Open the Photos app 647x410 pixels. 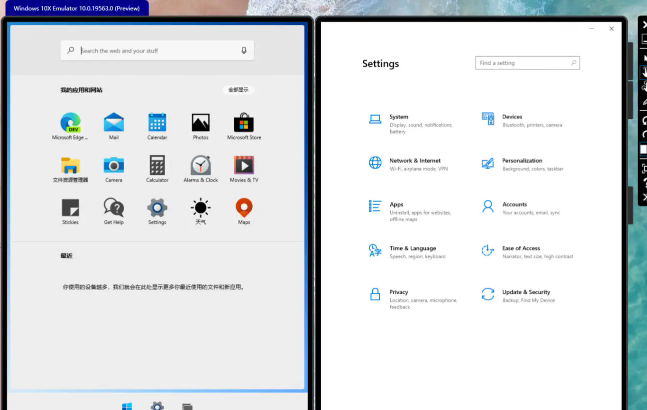(200, 123)
